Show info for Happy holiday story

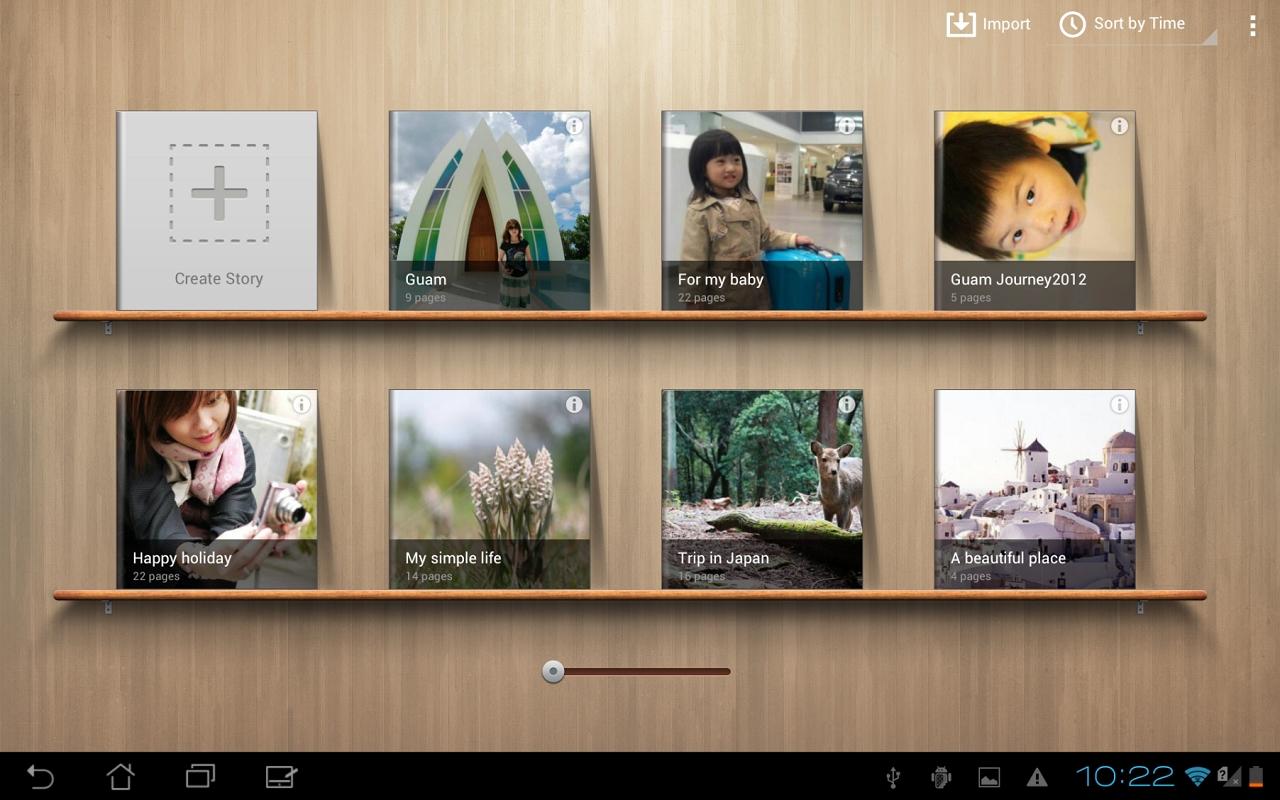(x=301, y=404)
